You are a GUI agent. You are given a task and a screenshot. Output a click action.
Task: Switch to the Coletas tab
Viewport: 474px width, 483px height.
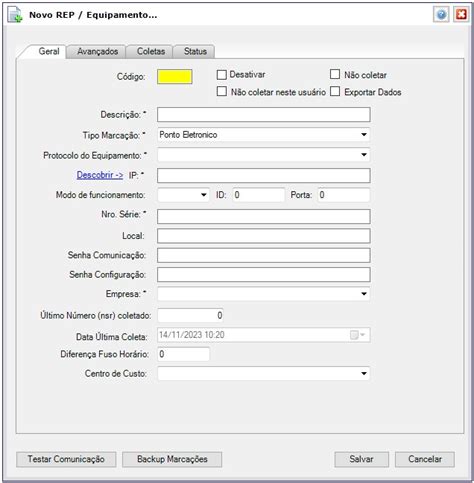click(151, 52)
